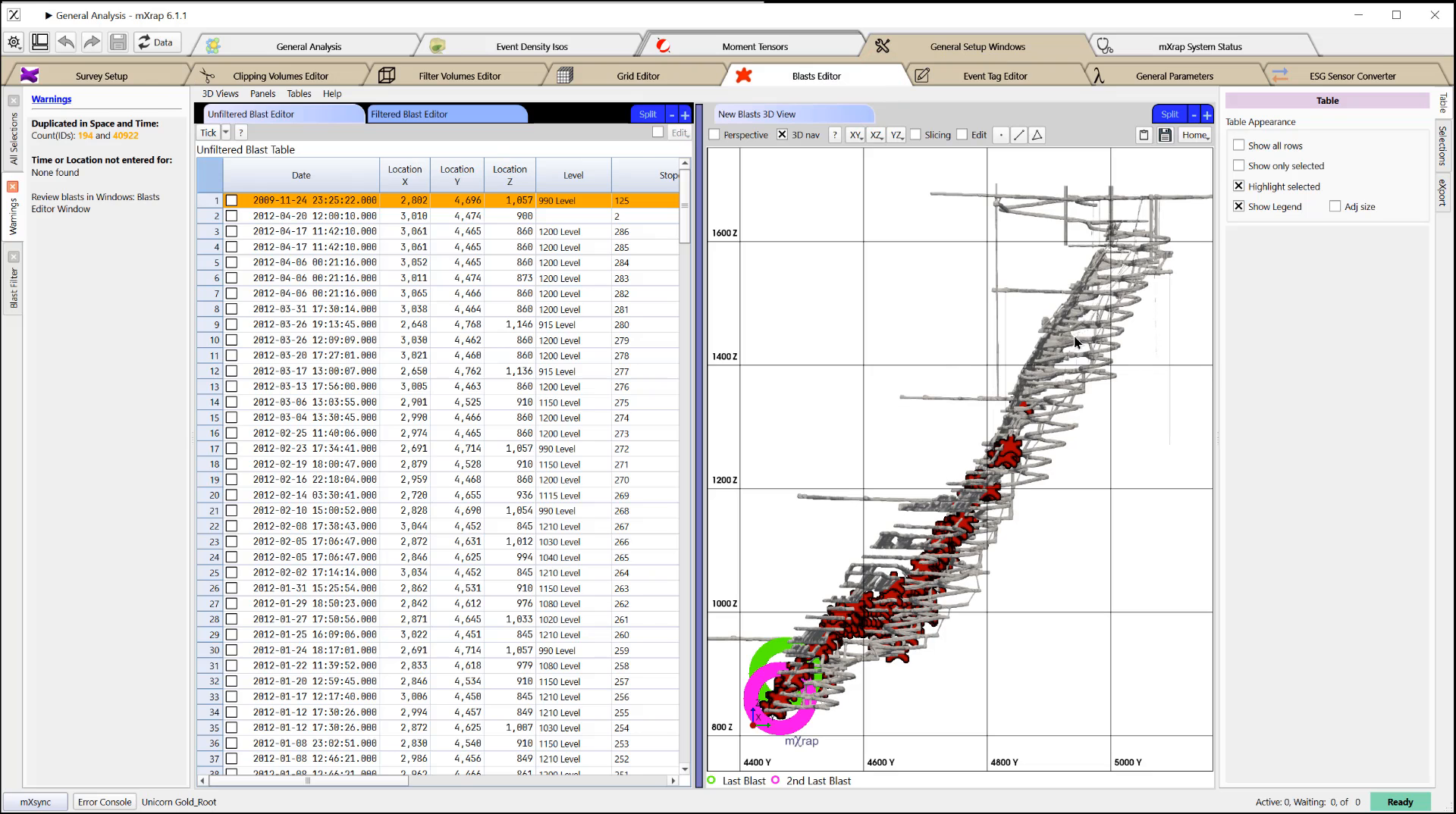This screenshot has width=1456, height=814.
Task: Click minus button next to blast table Split
Action: pyautogui.click(x=672, y=114)
